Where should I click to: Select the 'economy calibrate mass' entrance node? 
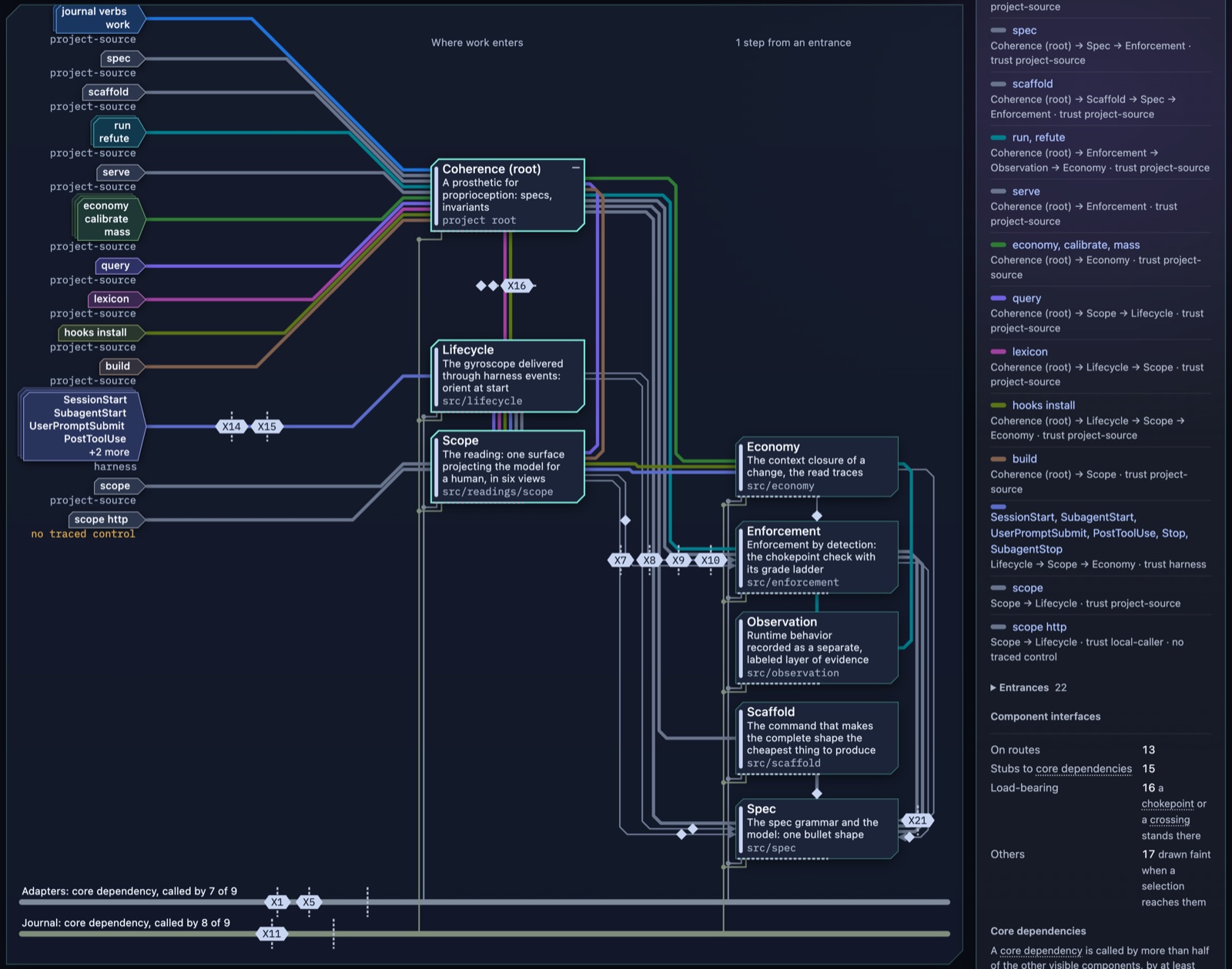coord(109,219)
